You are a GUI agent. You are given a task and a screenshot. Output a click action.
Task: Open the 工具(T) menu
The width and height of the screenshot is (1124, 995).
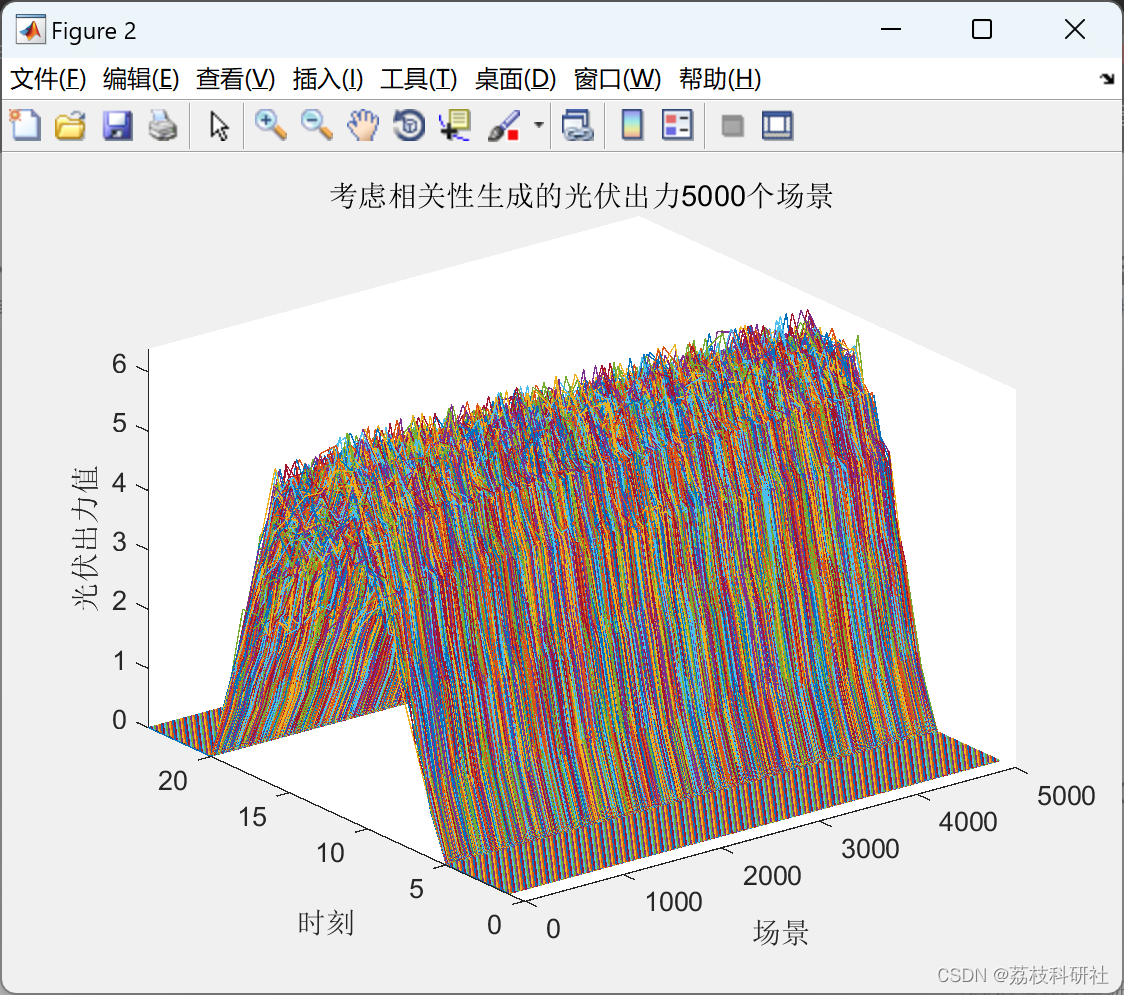(419, 78)
